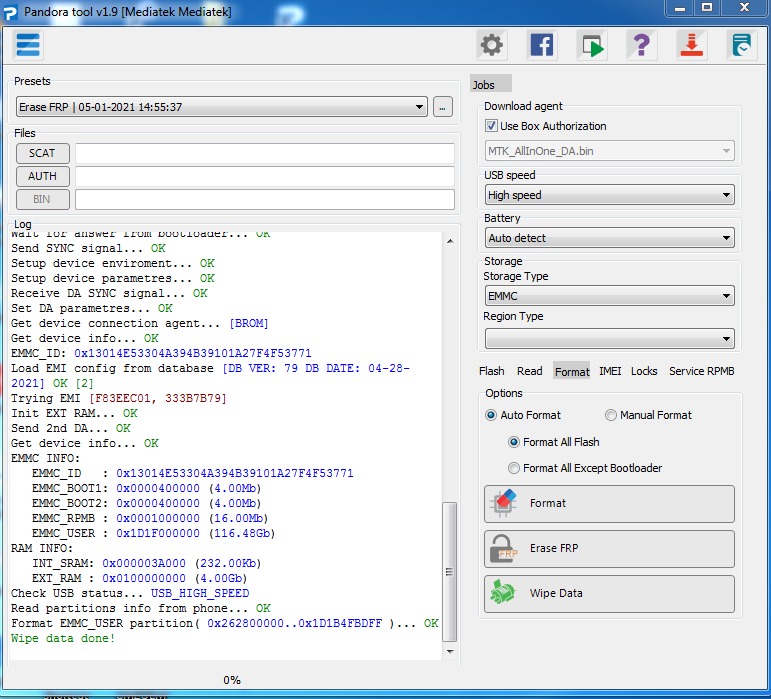This screenshot has width=771, height=699.
Task: Open the Presets Erase FRP dropdown
Action: (x=221, y=107)
